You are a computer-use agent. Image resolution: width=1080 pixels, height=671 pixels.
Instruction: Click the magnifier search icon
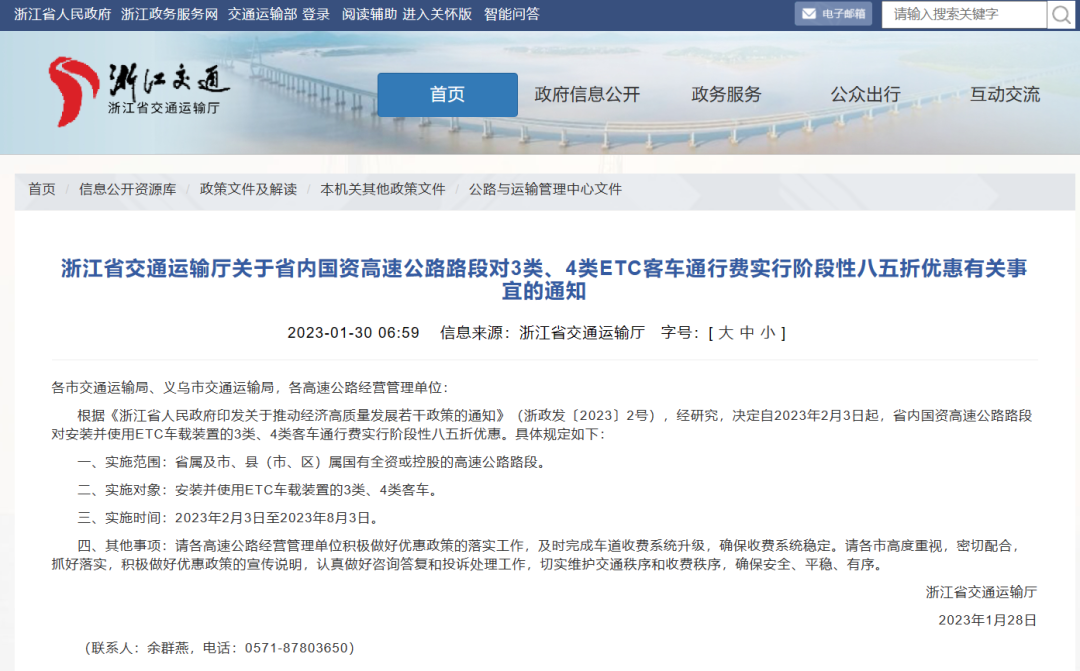pyautogui.click(x=1060, y=14)
